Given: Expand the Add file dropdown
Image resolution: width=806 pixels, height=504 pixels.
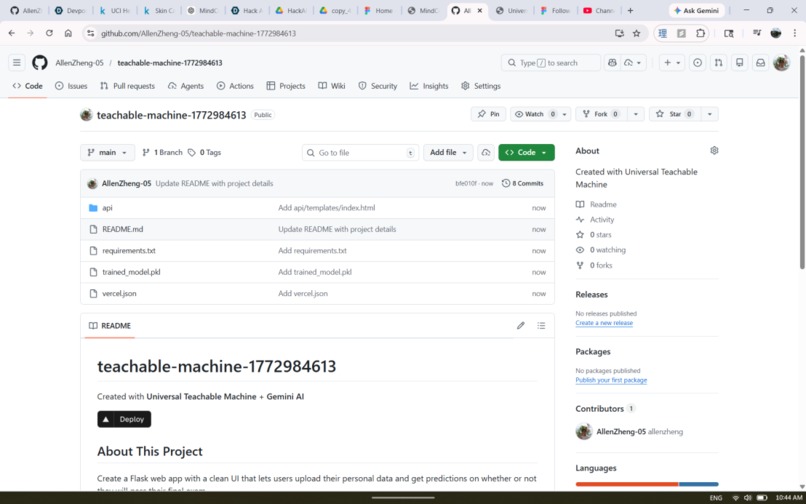Looking at the screenshot, I should click(448, 152).
